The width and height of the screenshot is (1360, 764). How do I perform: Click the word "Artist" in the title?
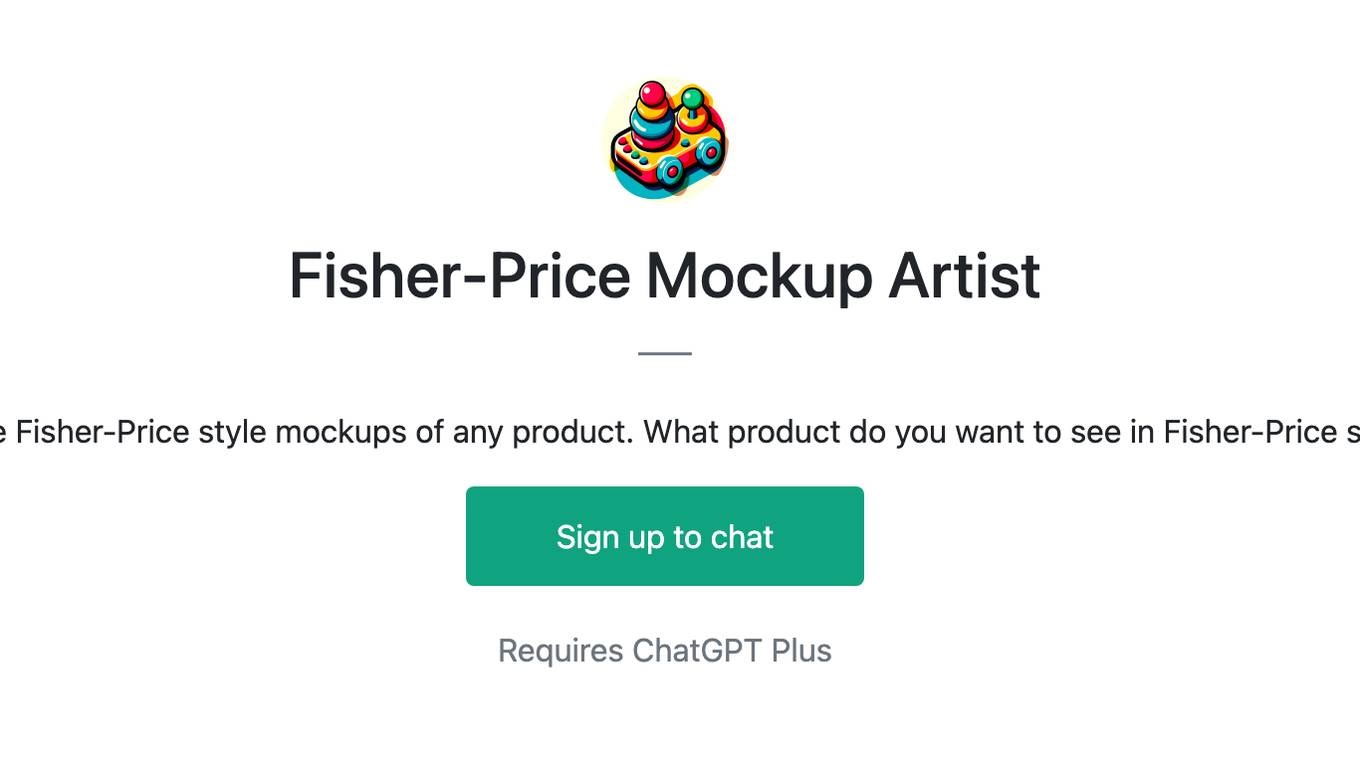click(965, 276)
